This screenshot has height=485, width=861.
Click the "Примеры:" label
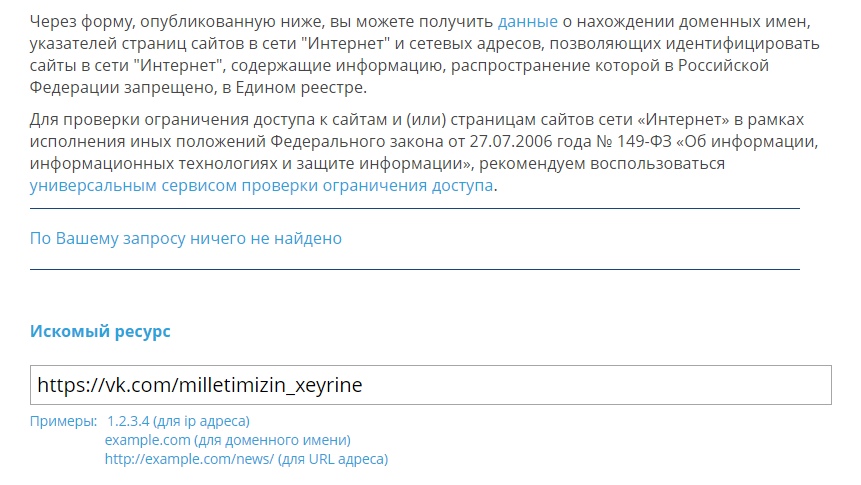coord(63,421)
